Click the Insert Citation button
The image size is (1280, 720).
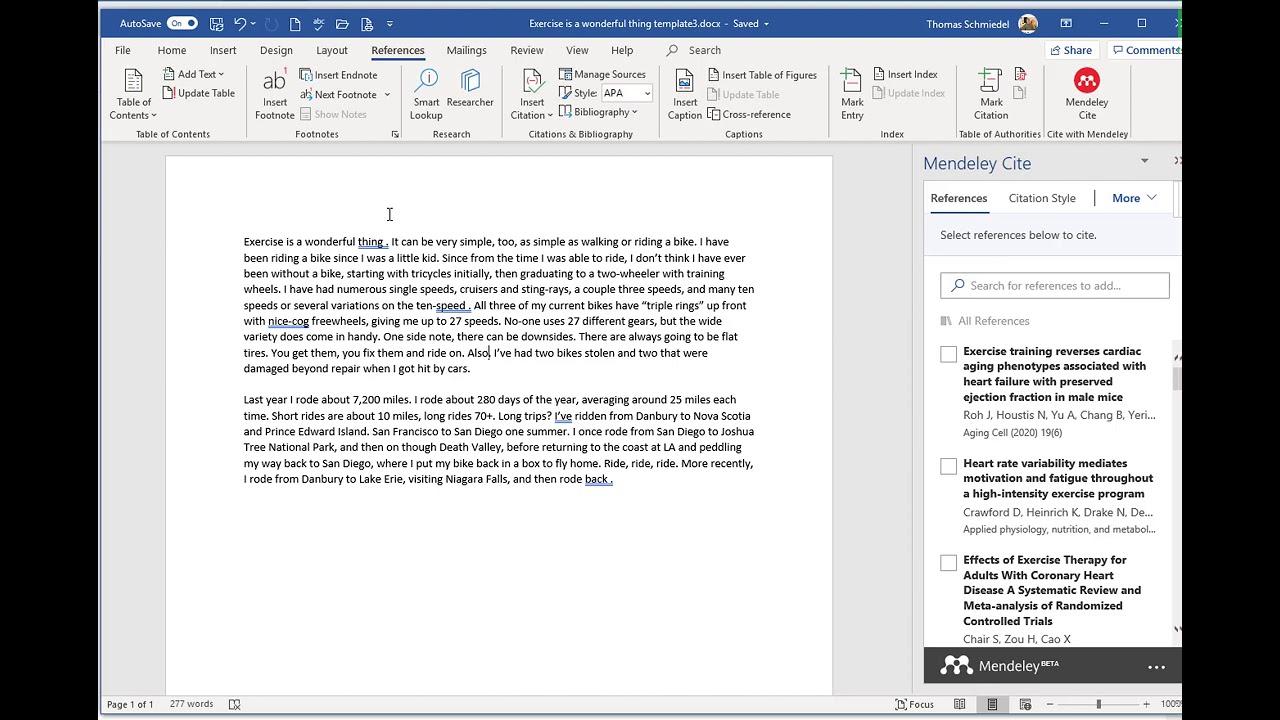(x=532, y=95)
